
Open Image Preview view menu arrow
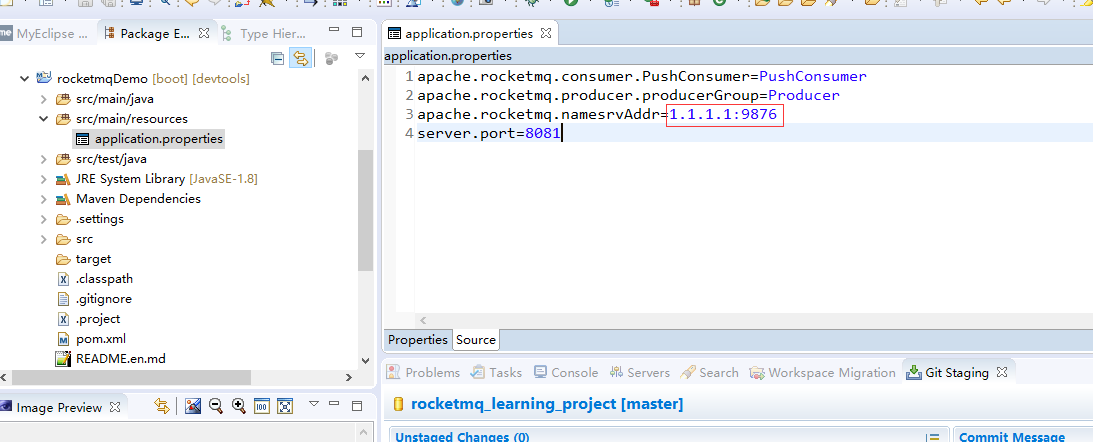pyautogui.click(x=314, y=404)
